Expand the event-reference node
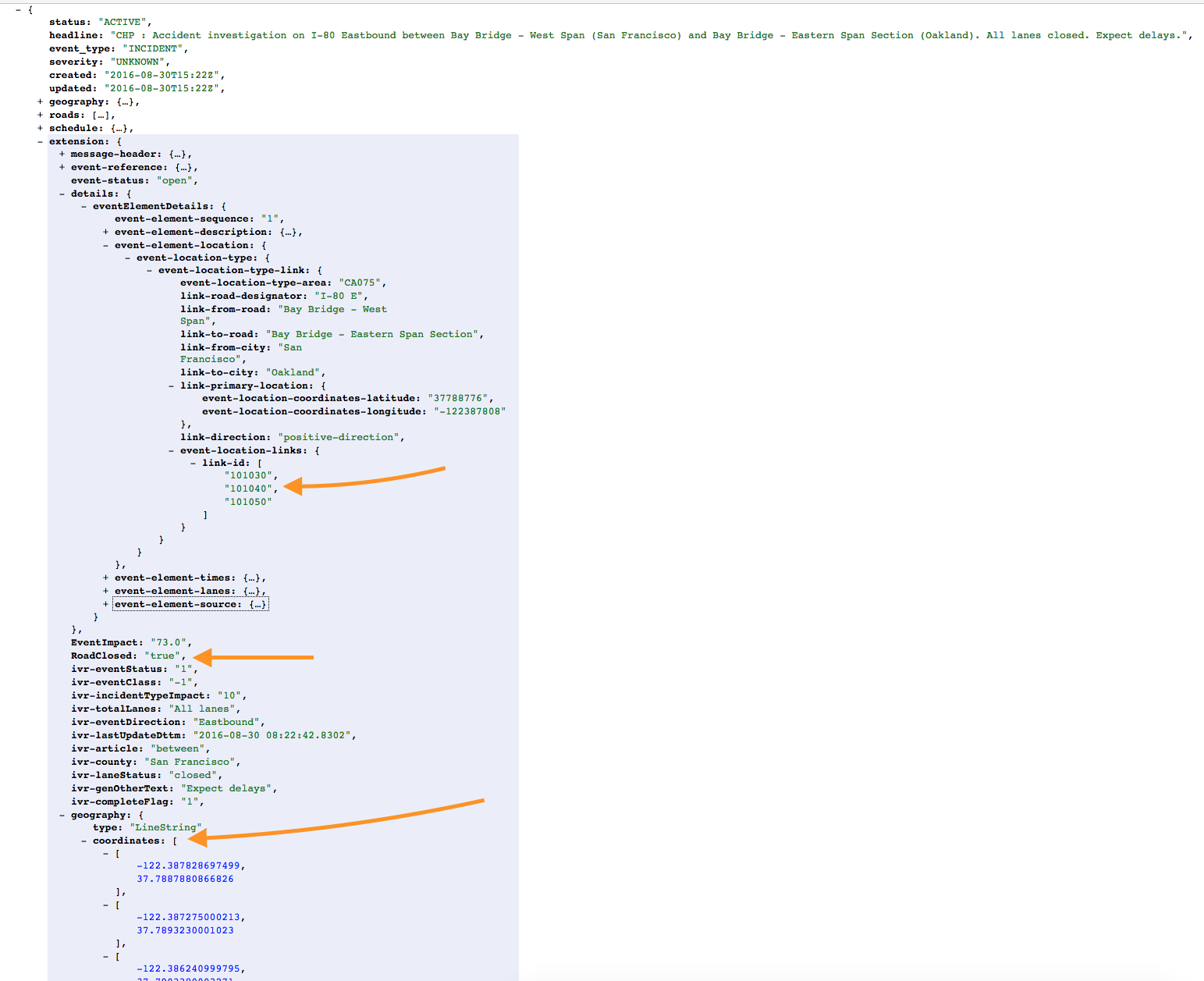The height and width of the screenshot is (981, 1204). coord(62,168)
